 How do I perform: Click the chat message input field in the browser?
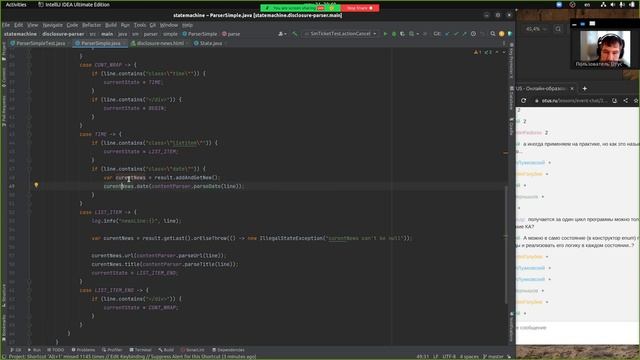578,327
